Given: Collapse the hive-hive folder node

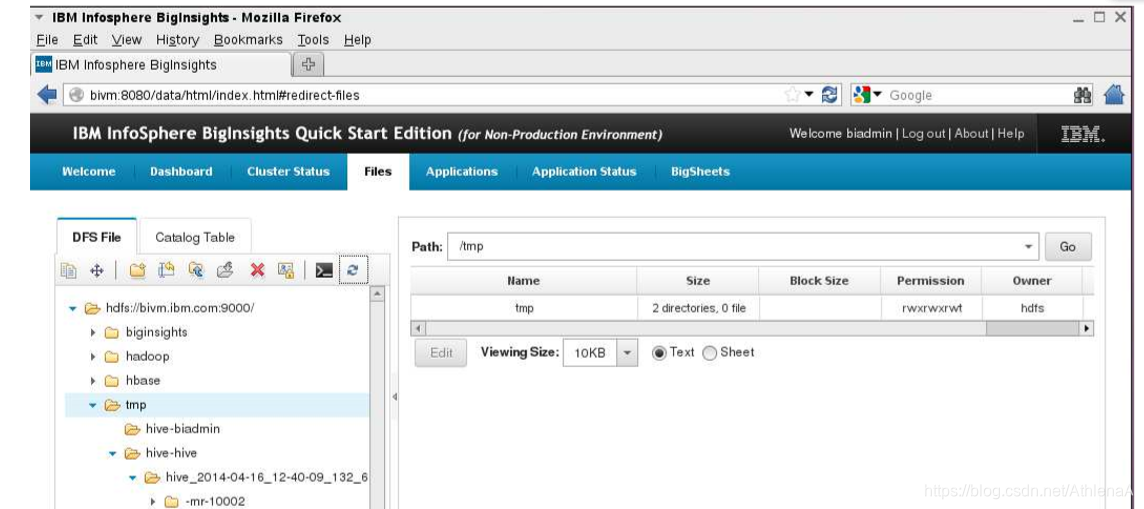Looking at the screenshot, I should 113,453.
